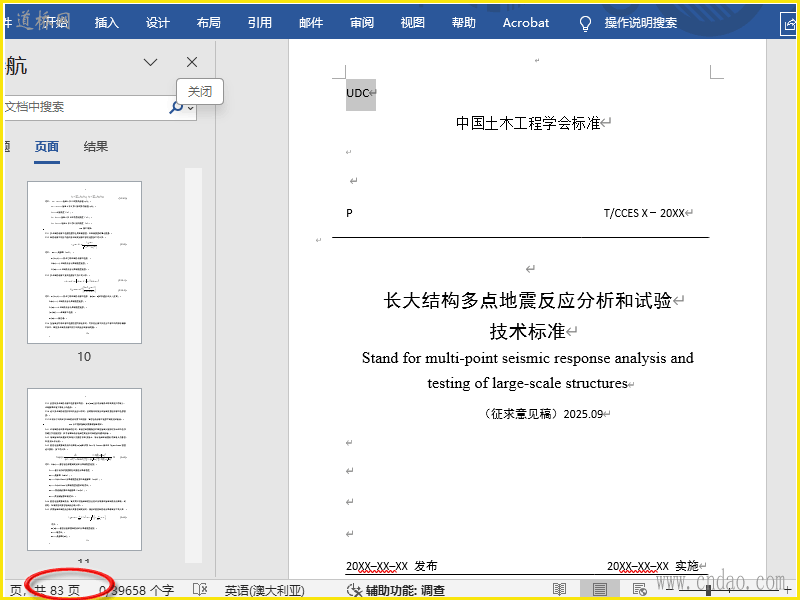Select the 邮件 ribbon tab

[x=311, y=23]
